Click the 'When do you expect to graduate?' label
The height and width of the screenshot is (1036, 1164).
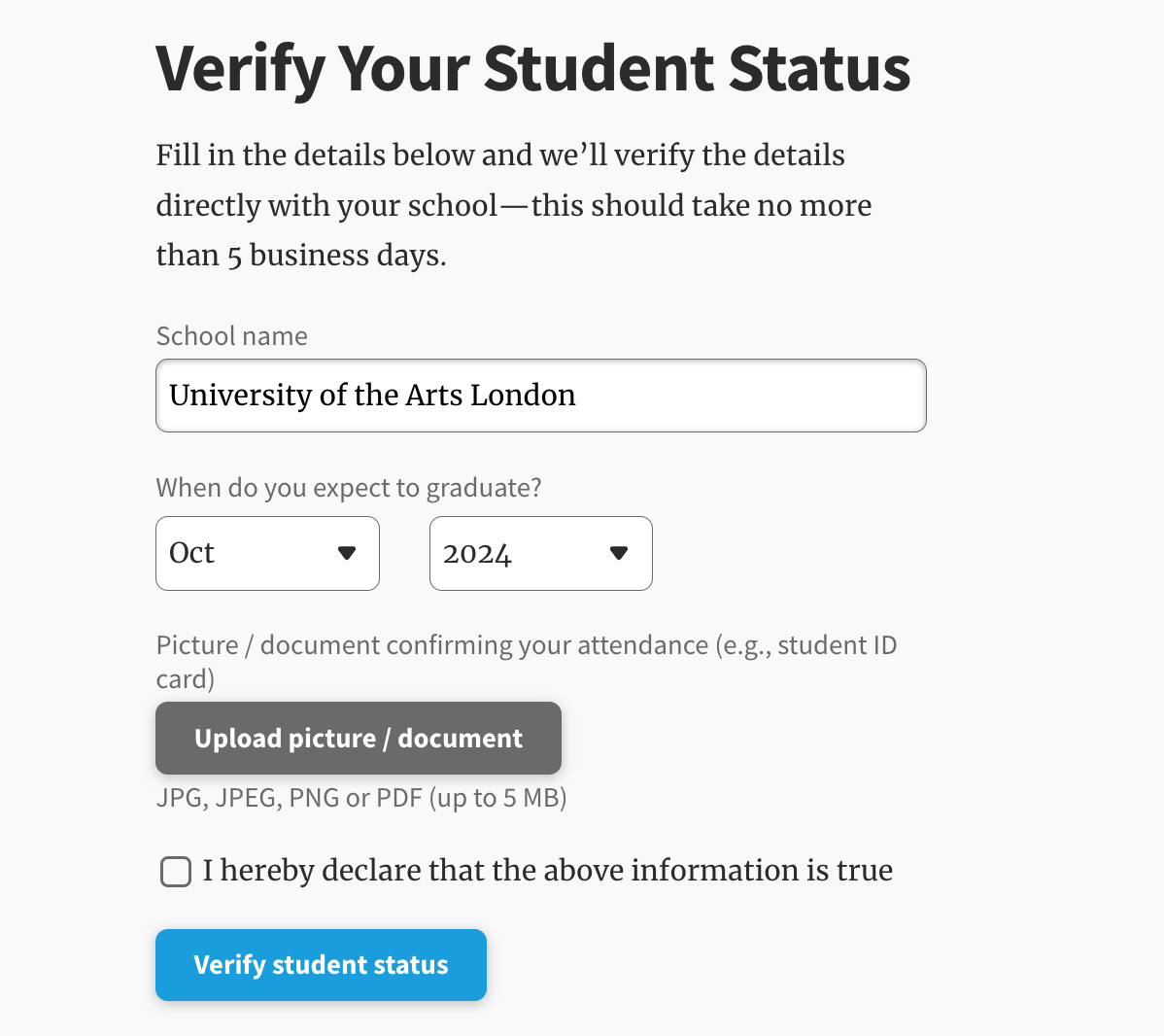pos(349,488)
